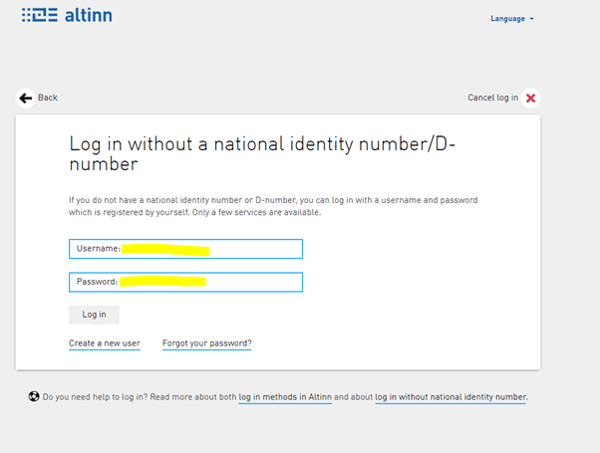Open the Create a new user link
The width and height of the screenshot is (600, 453).
[x=104, y=344]
